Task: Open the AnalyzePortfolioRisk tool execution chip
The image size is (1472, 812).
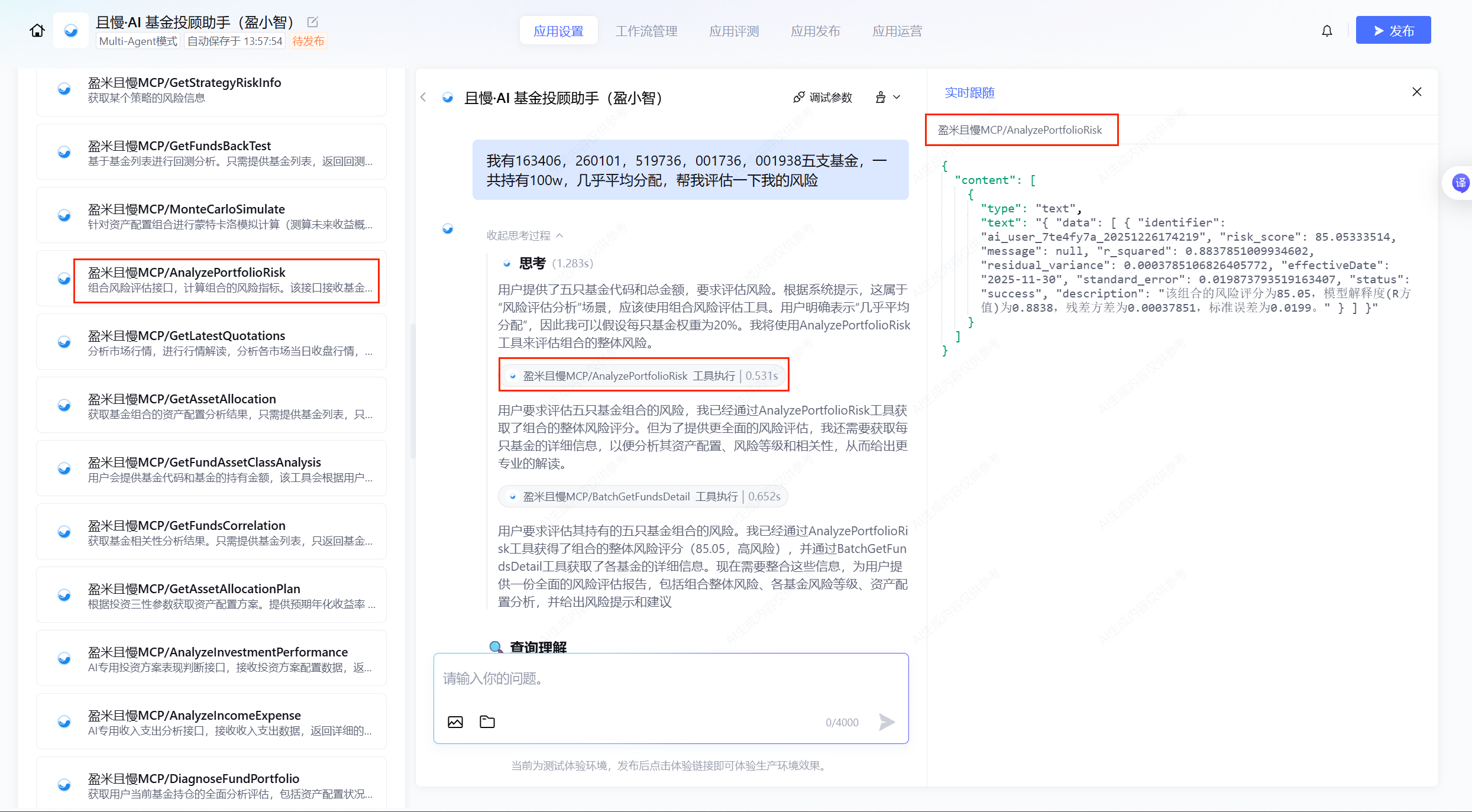Action: [643, 376]
